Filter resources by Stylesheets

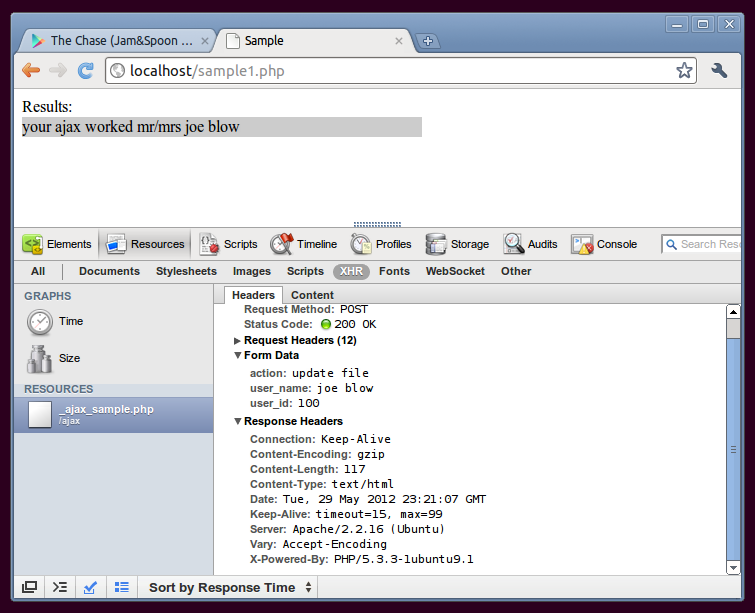coord(186,271)
